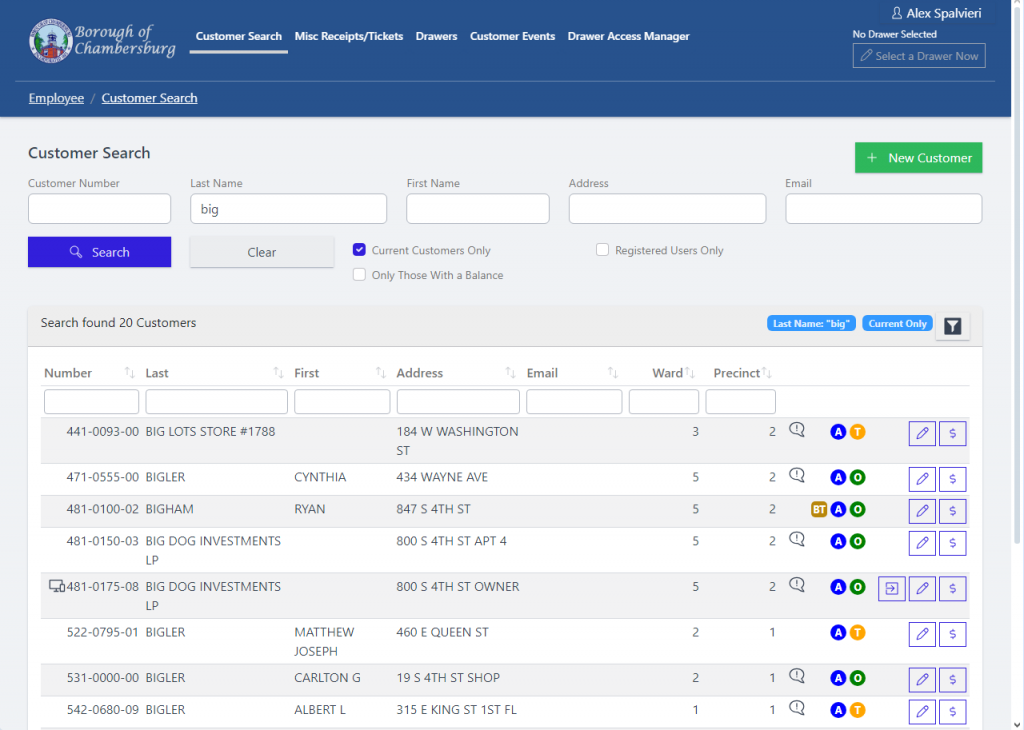Open the dollar payment icon for CYNTHIA BIGLER
The height and width of the screenshot is (730, 1024).
(x=952, y=479)
